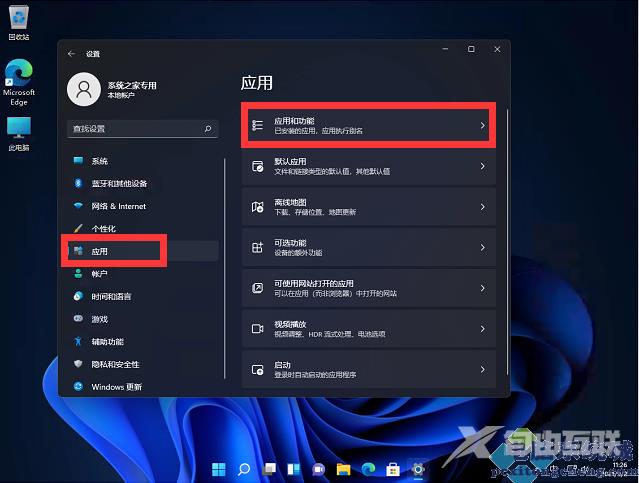Image resolution: width=639 pixels, height=483 pixels.
Task: Expand 默认应用 with its chevron
Action: click(x=483, y=166)
